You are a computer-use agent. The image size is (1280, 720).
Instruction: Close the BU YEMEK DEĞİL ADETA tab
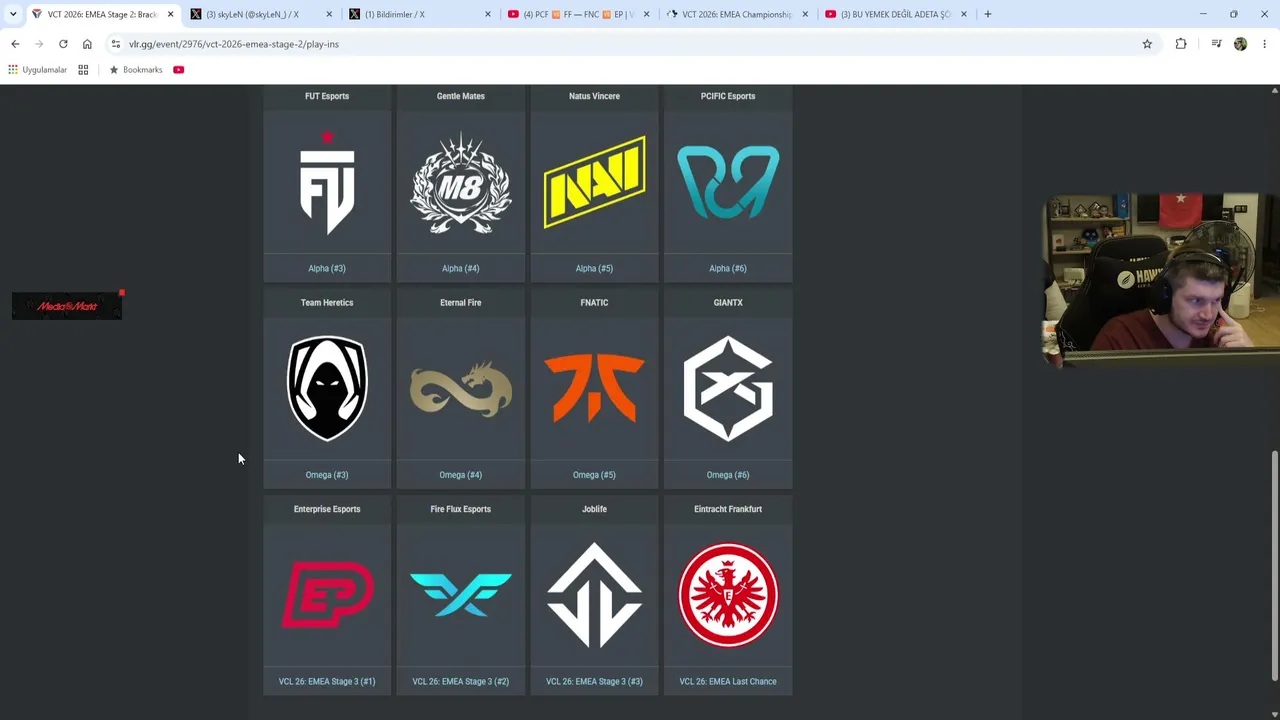coord(964,14)
